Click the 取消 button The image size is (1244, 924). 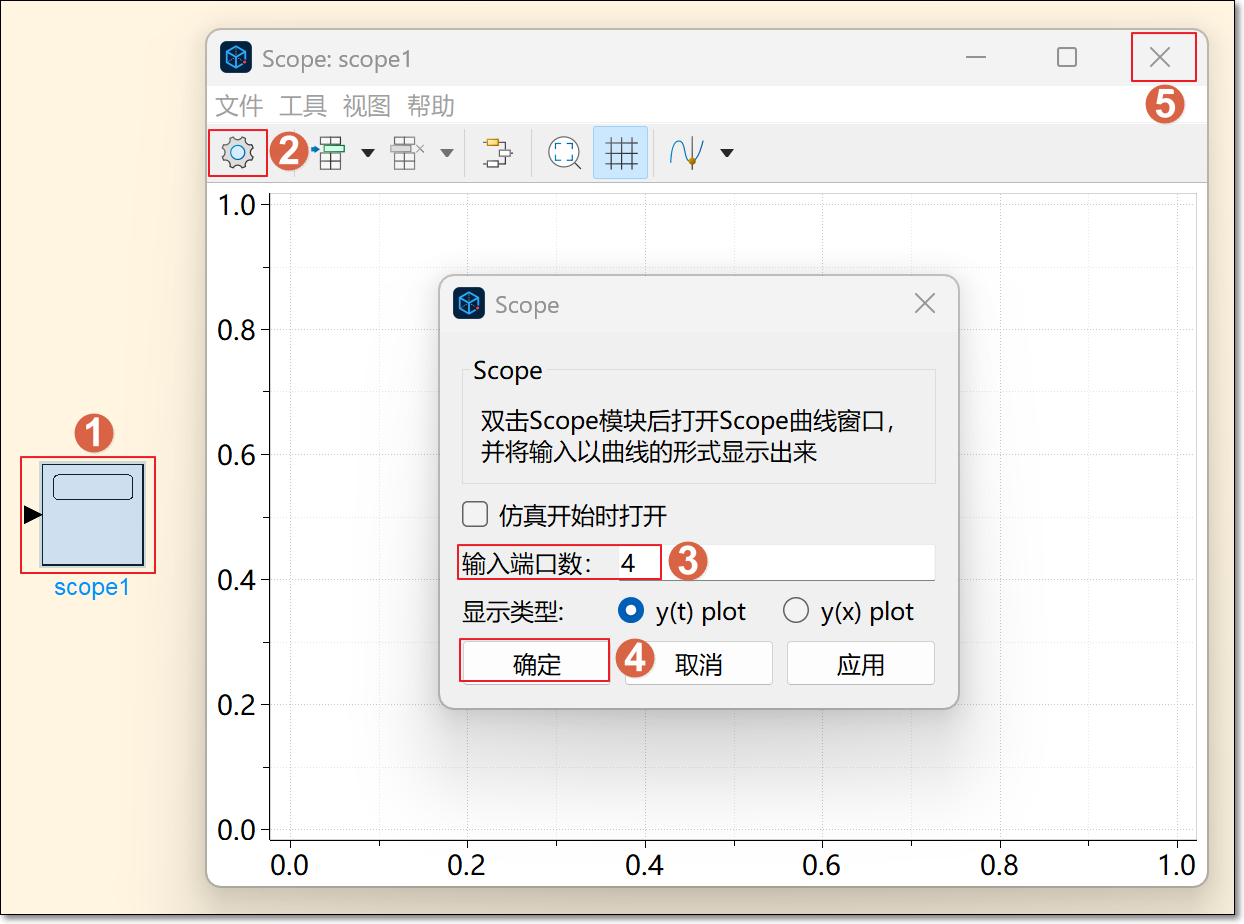tap(699, 664)
